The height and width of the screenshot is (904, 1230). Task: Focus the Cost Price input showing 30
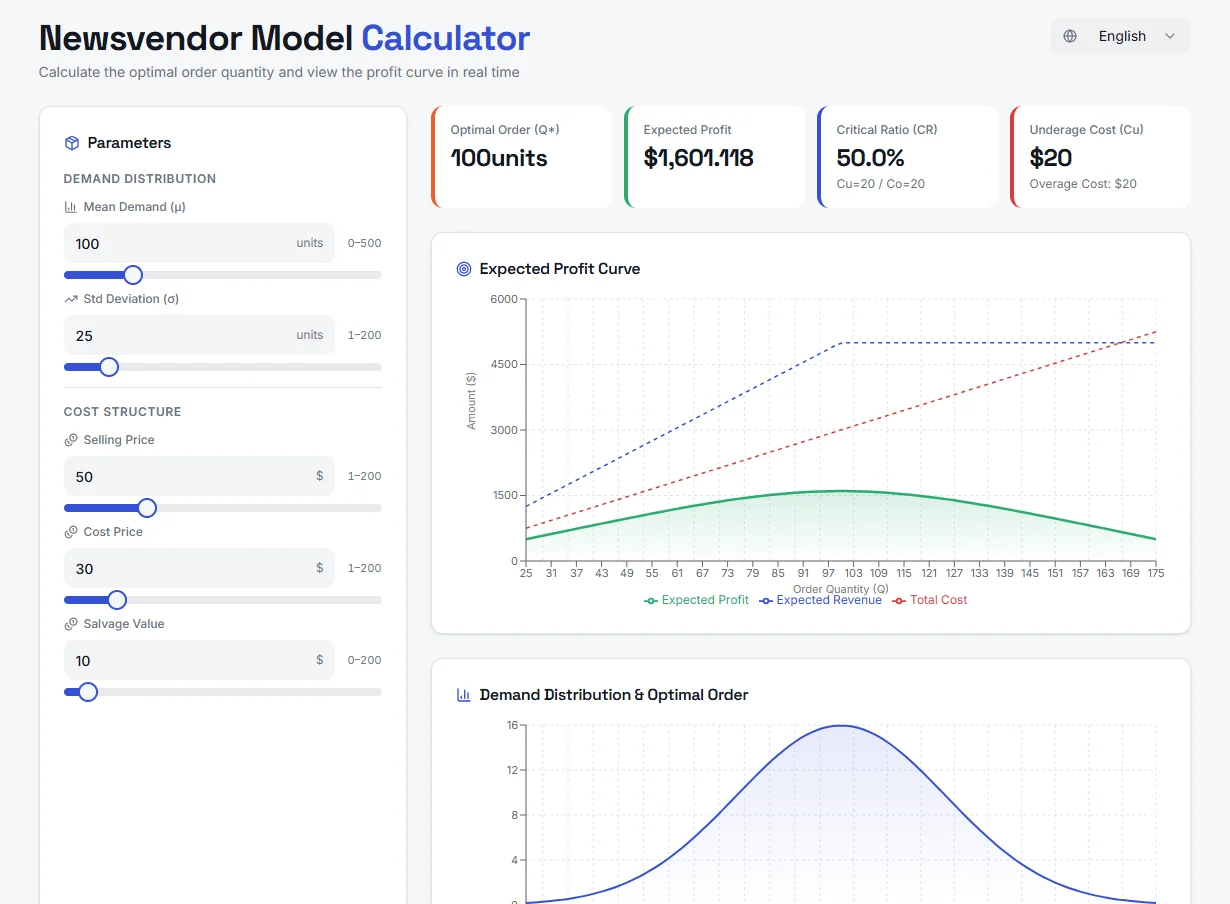click(x=199, y=568)
